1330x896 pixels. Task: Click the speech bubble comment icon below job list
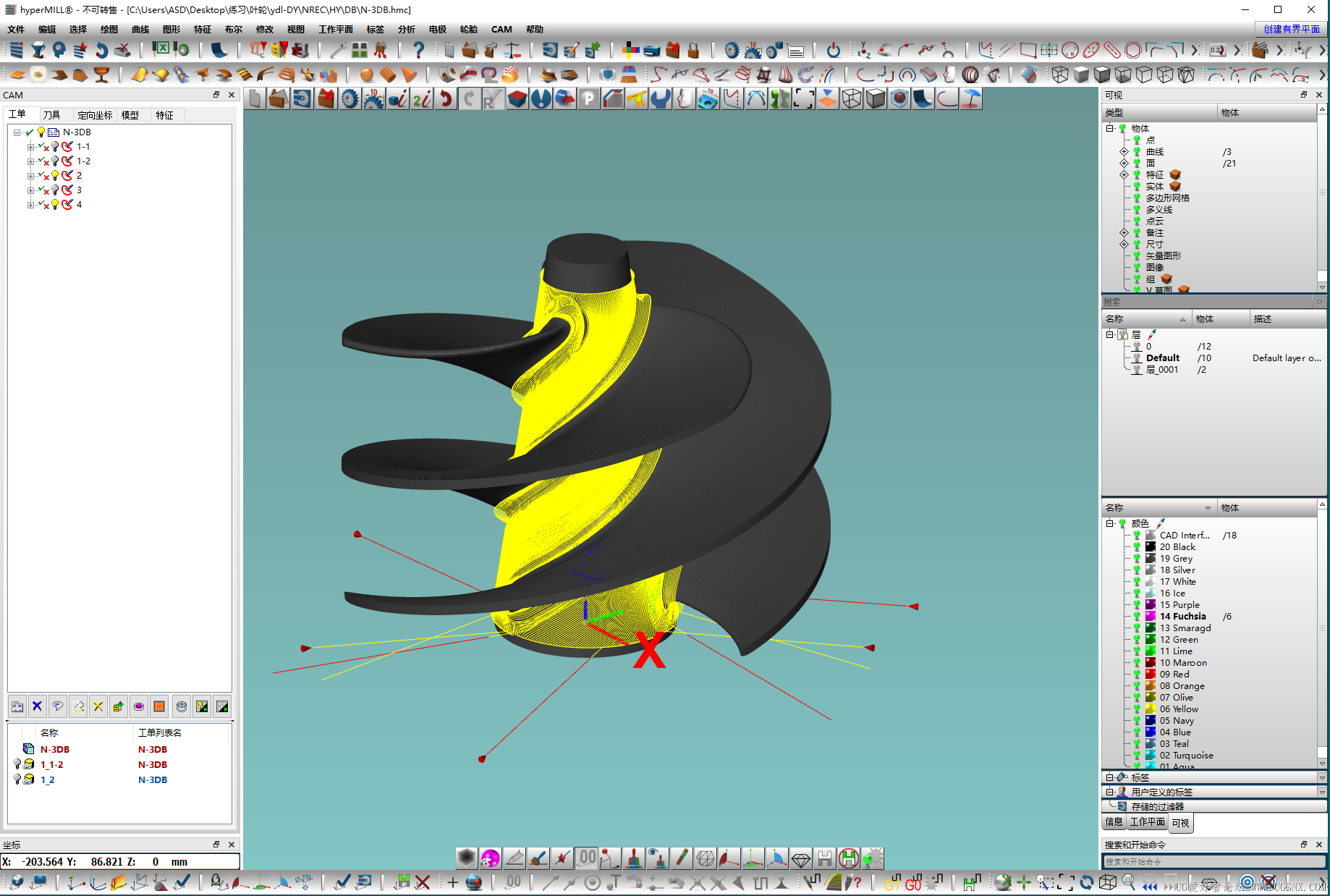58,706
